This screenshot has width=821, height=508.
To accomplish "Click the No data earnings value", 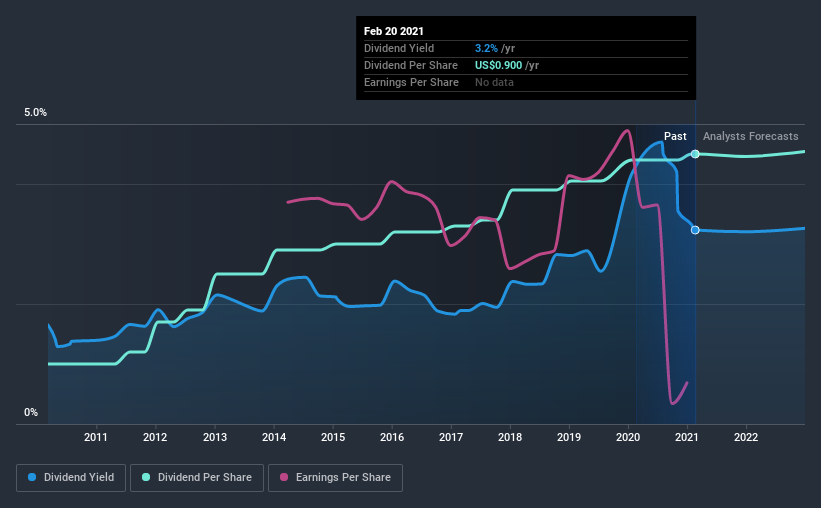I will (x=494, y=82).
